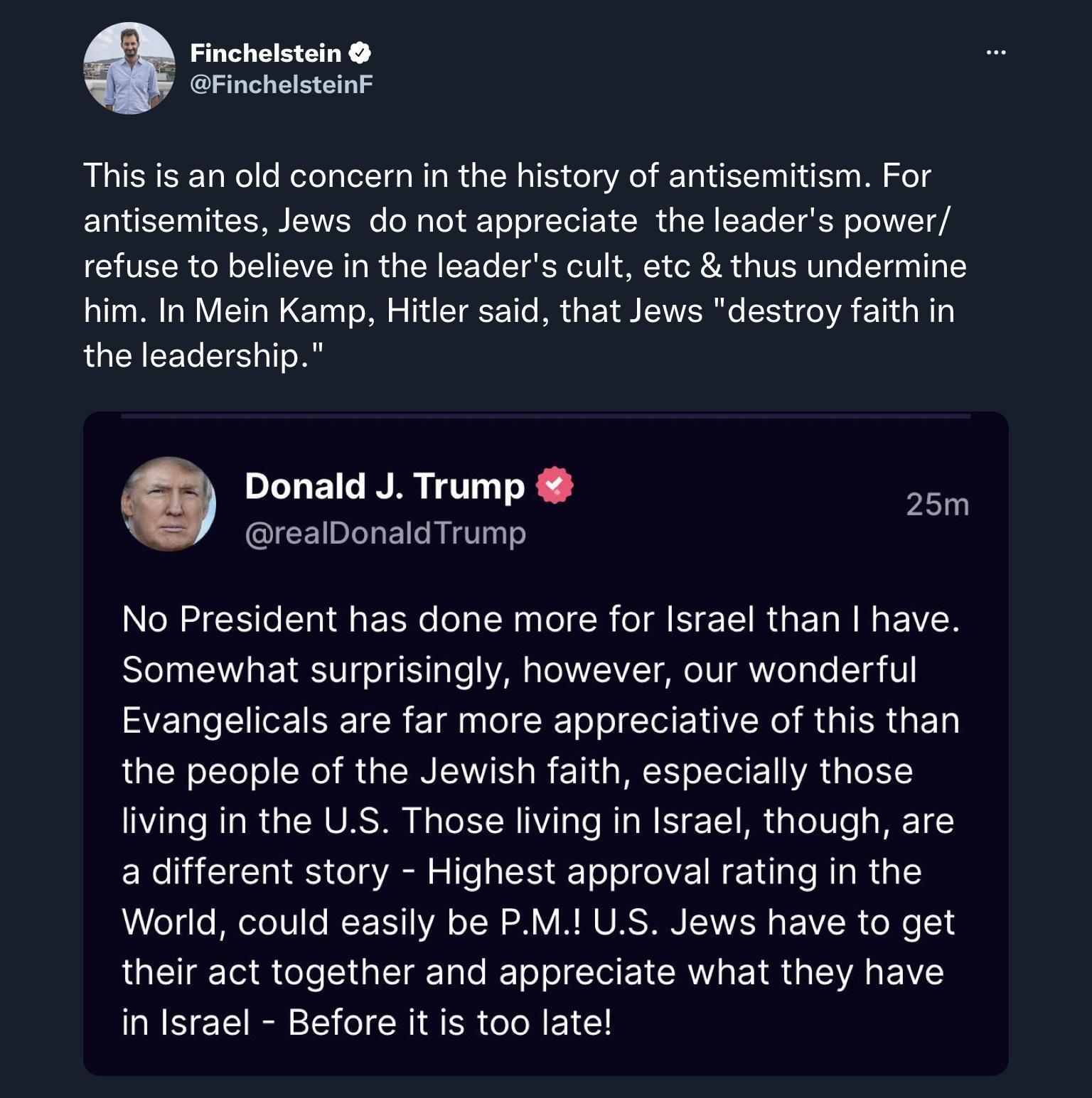The width and height of the screenshot is (1092, 1098).
Task: Click the 25m timestamp on quoted post
Action: 937,505
